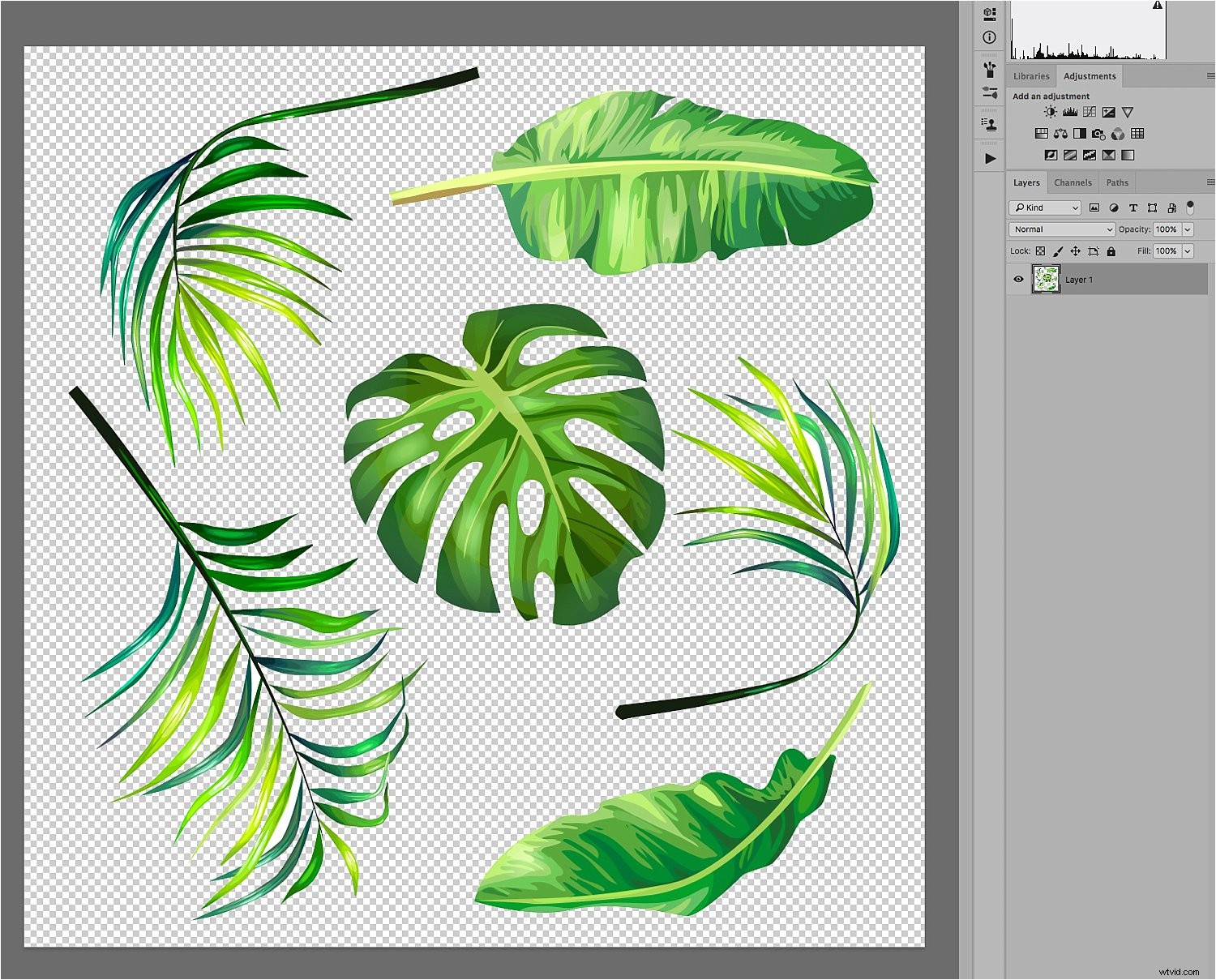Viewport: 1216px width, 980px height.
Task: Click the Color Balance scales icon
Action: click(1060, 134)
